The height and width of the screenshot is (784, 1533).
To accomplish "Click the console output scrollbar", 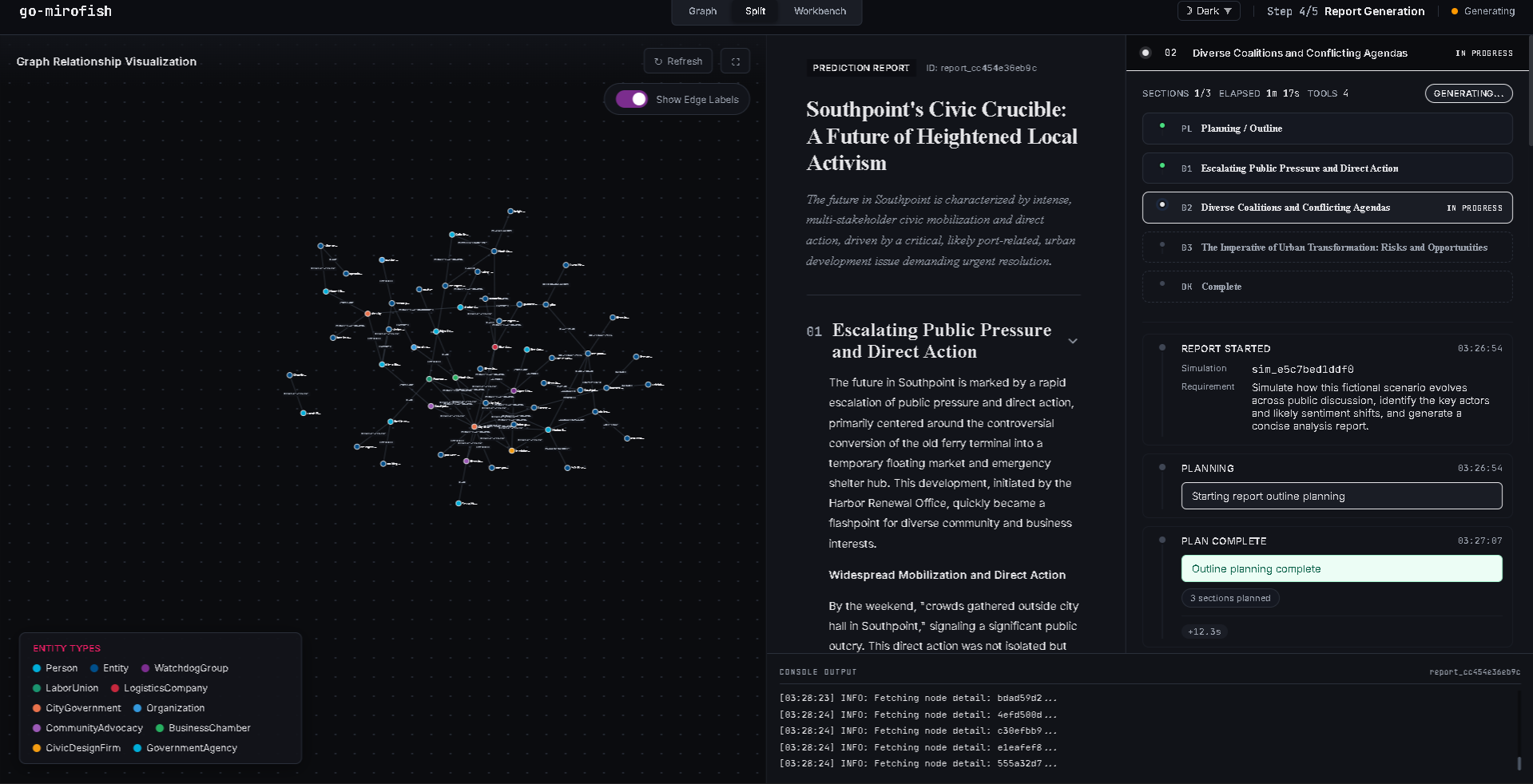I will pyautogui.click(x=1519, y=763).
